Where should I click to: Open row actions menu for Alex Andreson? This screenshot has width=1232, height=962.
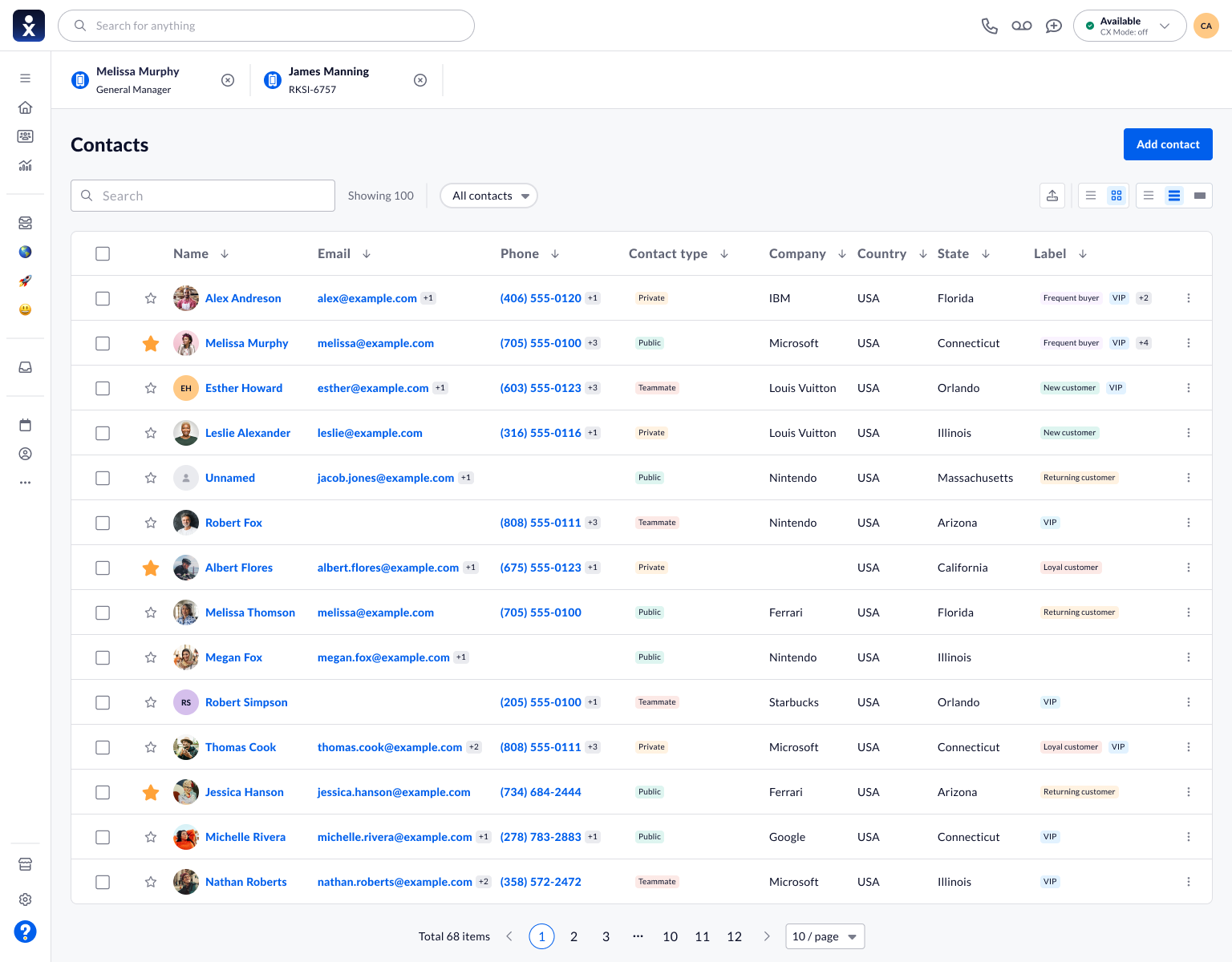(x=1189, y=298)
